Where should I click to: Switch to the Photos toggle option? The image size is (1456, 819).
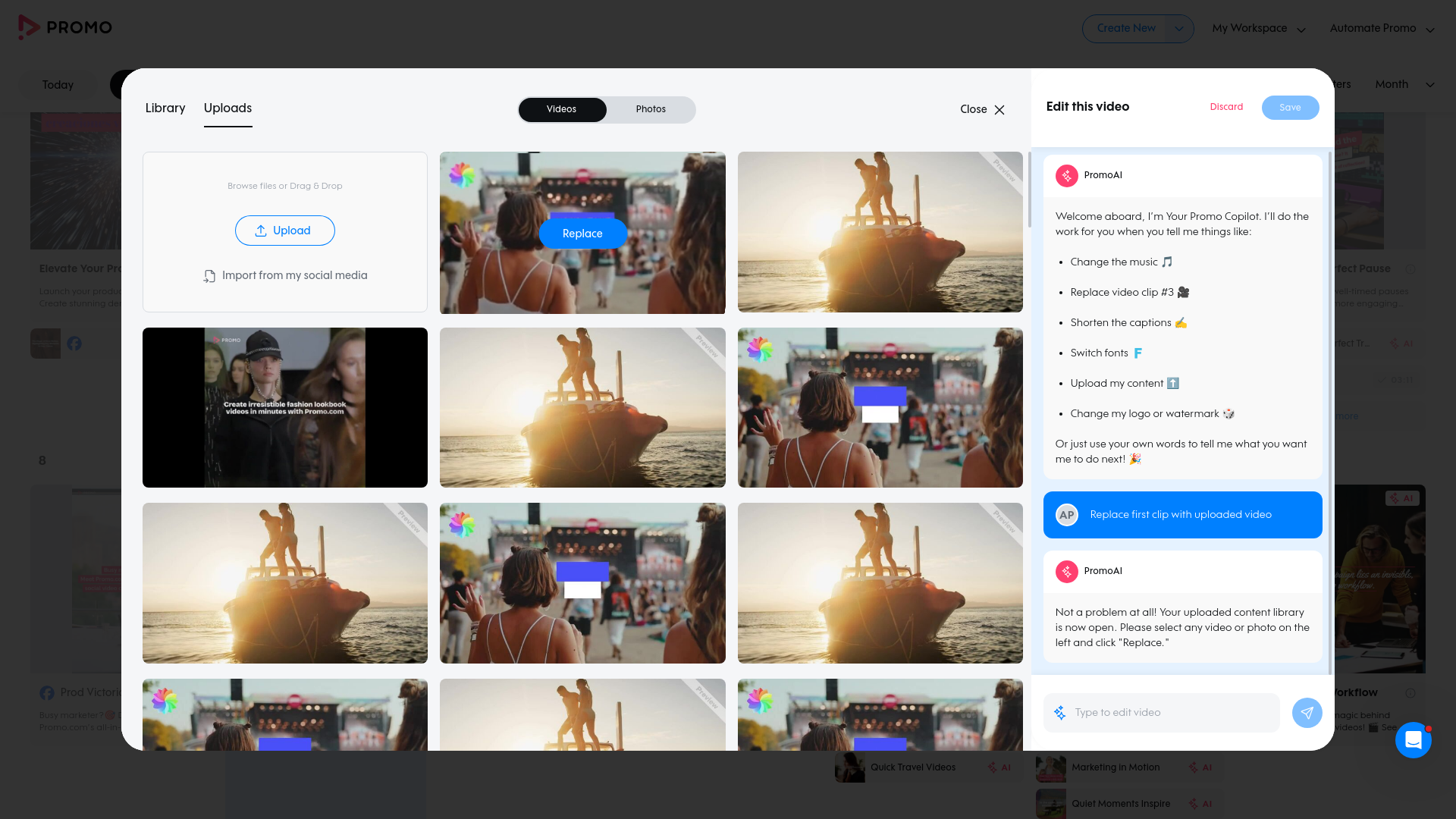tap(651, 110)
